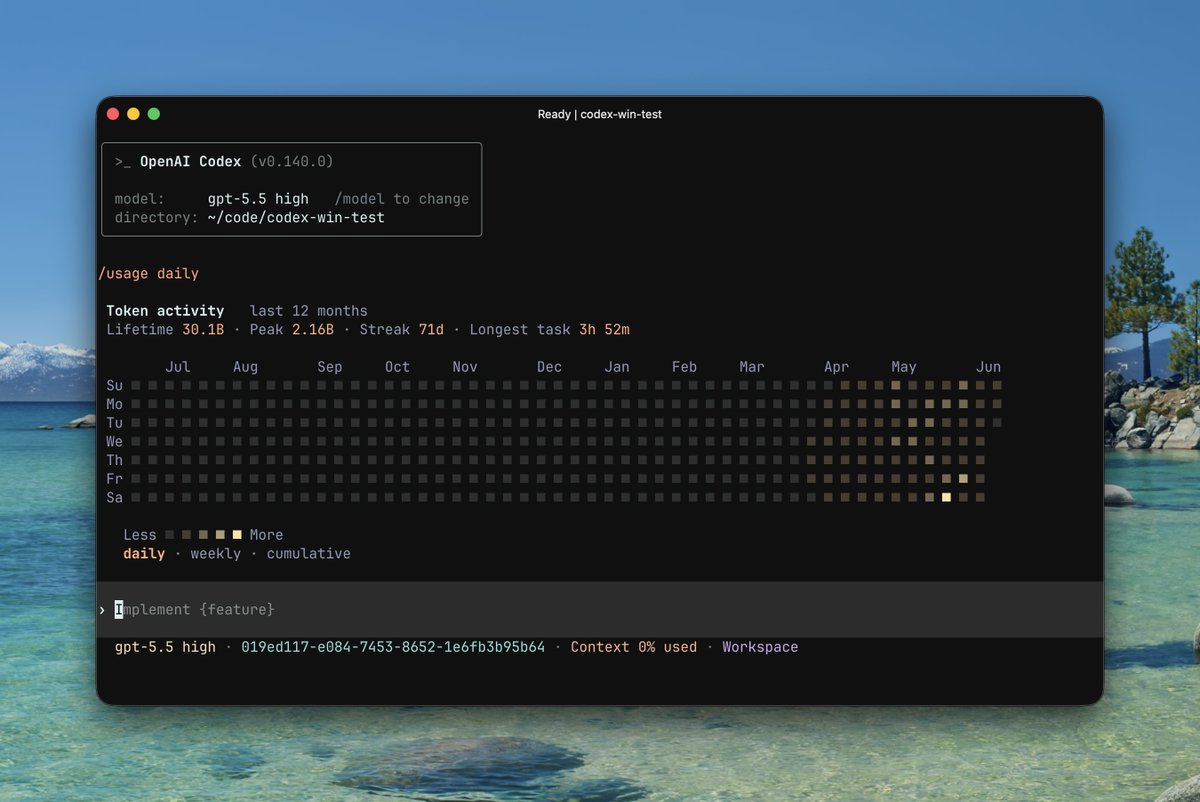Click the window title Ready | codex-win-test

click(600, 114)
